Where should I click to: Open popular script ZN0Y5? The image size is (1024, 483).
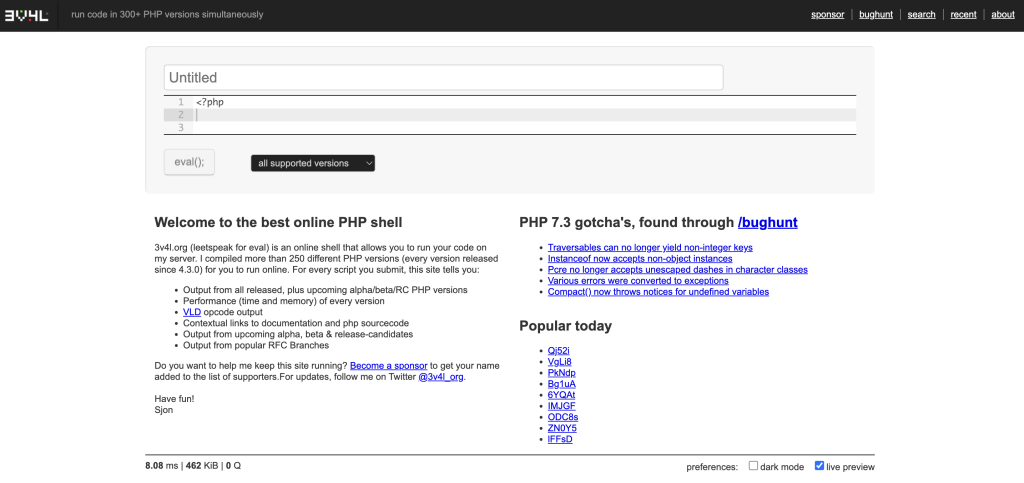562,428
